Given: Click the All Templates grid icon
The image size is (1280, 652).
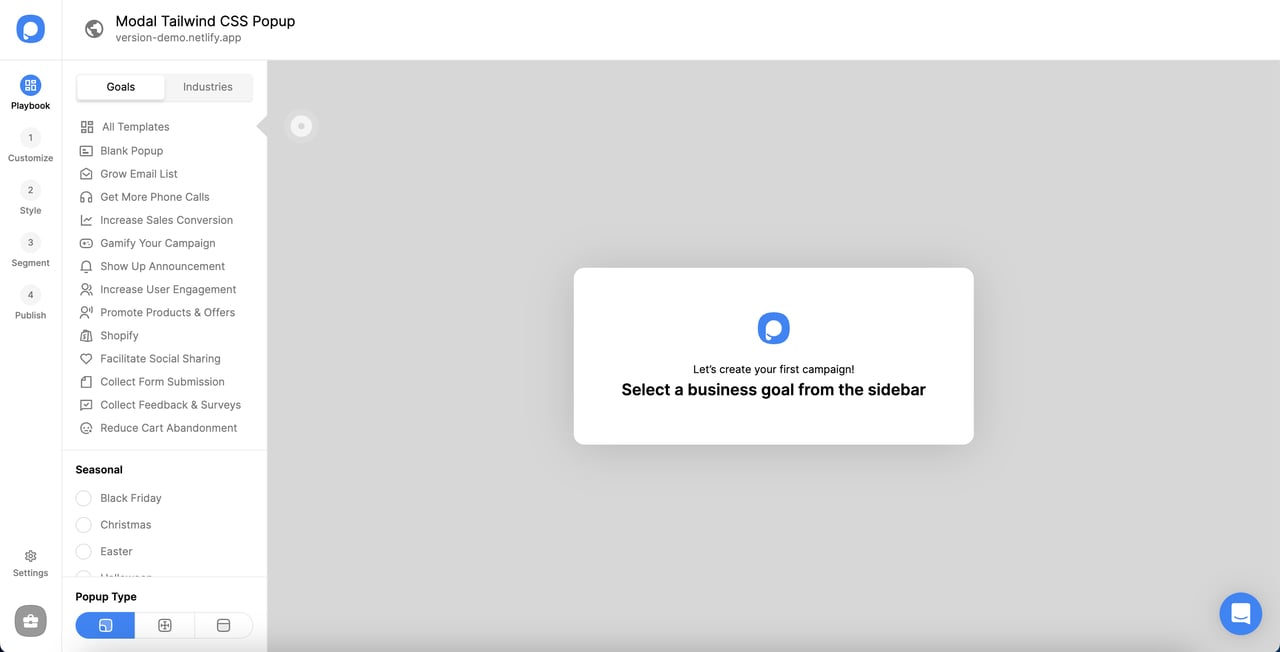Looking at the screenshot, I should pos(87,127).
